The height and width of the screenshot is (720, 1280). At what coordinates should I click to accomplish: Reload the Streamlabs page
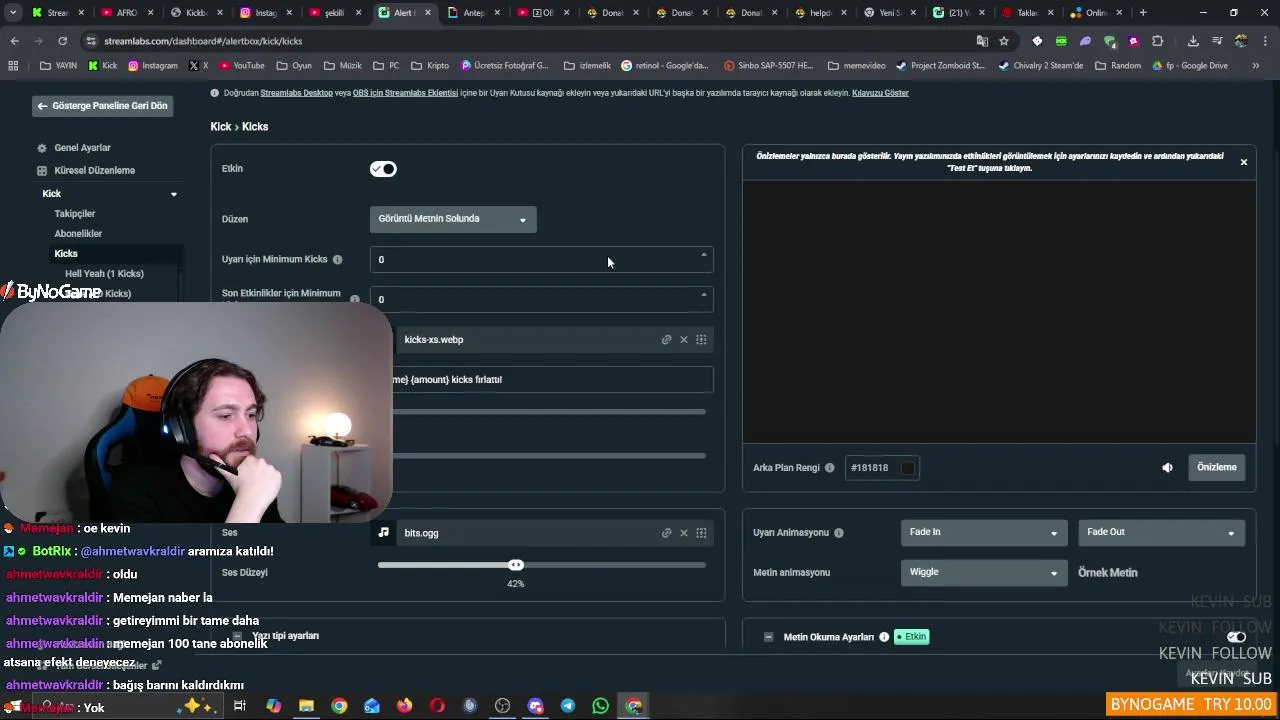[62, 41]
